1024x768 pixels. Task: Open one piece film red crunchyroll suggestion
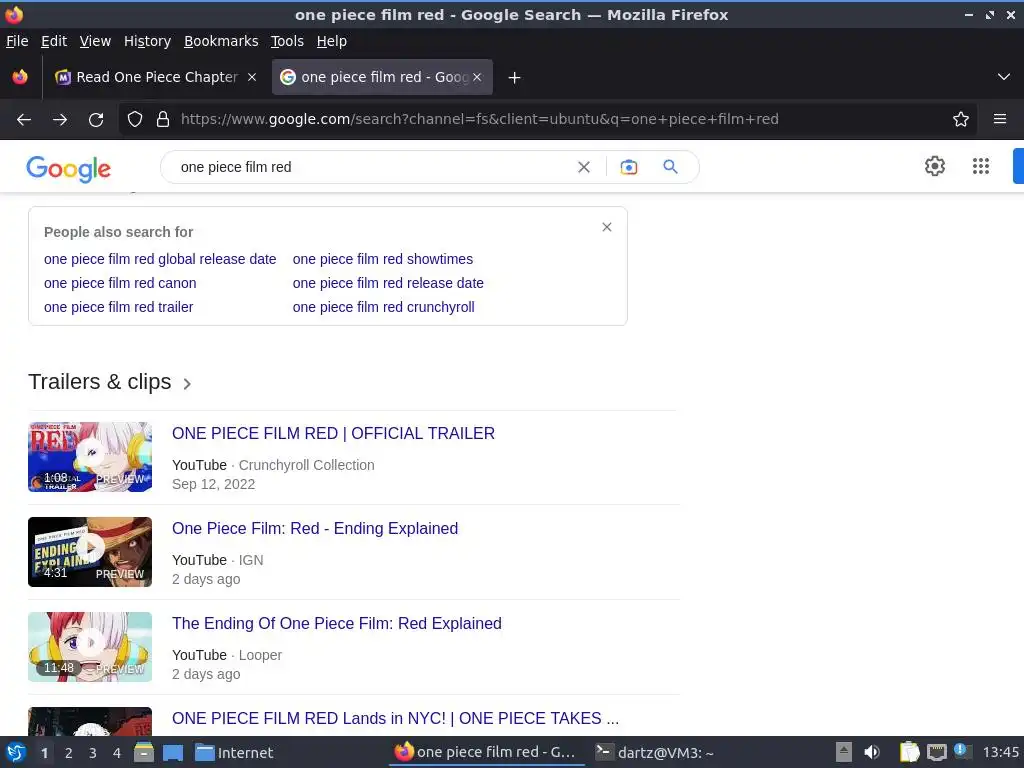pyautogui.click(x=383, y=307)
